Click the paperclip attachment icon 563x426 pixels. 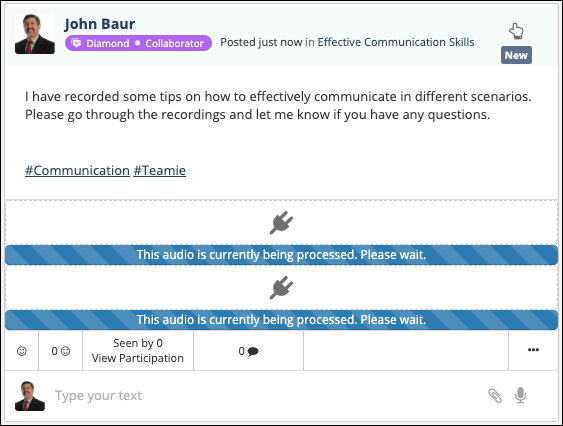tap(495, 396)
